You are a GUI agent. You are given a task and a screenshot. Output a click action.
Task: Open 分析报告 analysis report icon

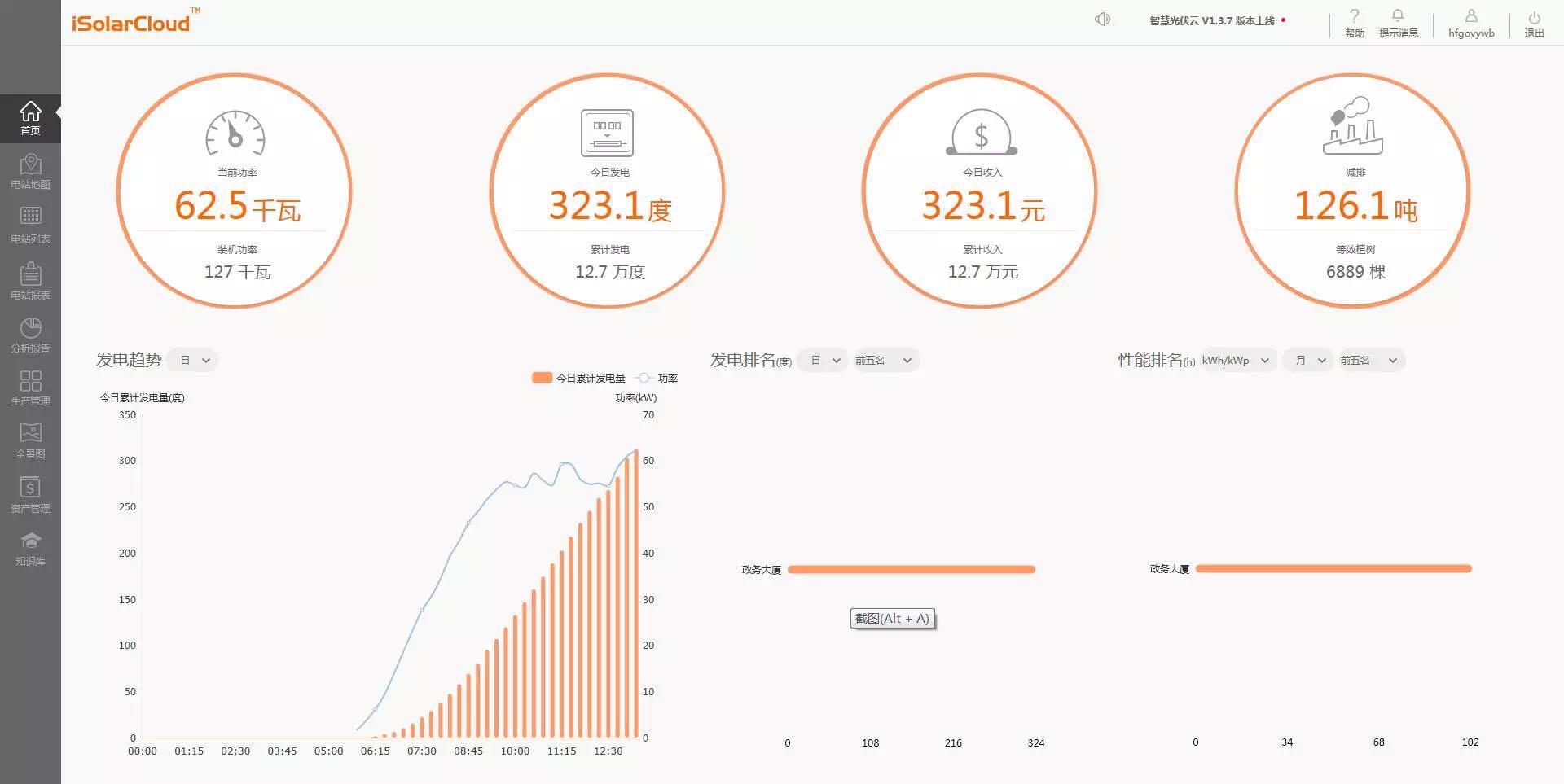(30, 335)
